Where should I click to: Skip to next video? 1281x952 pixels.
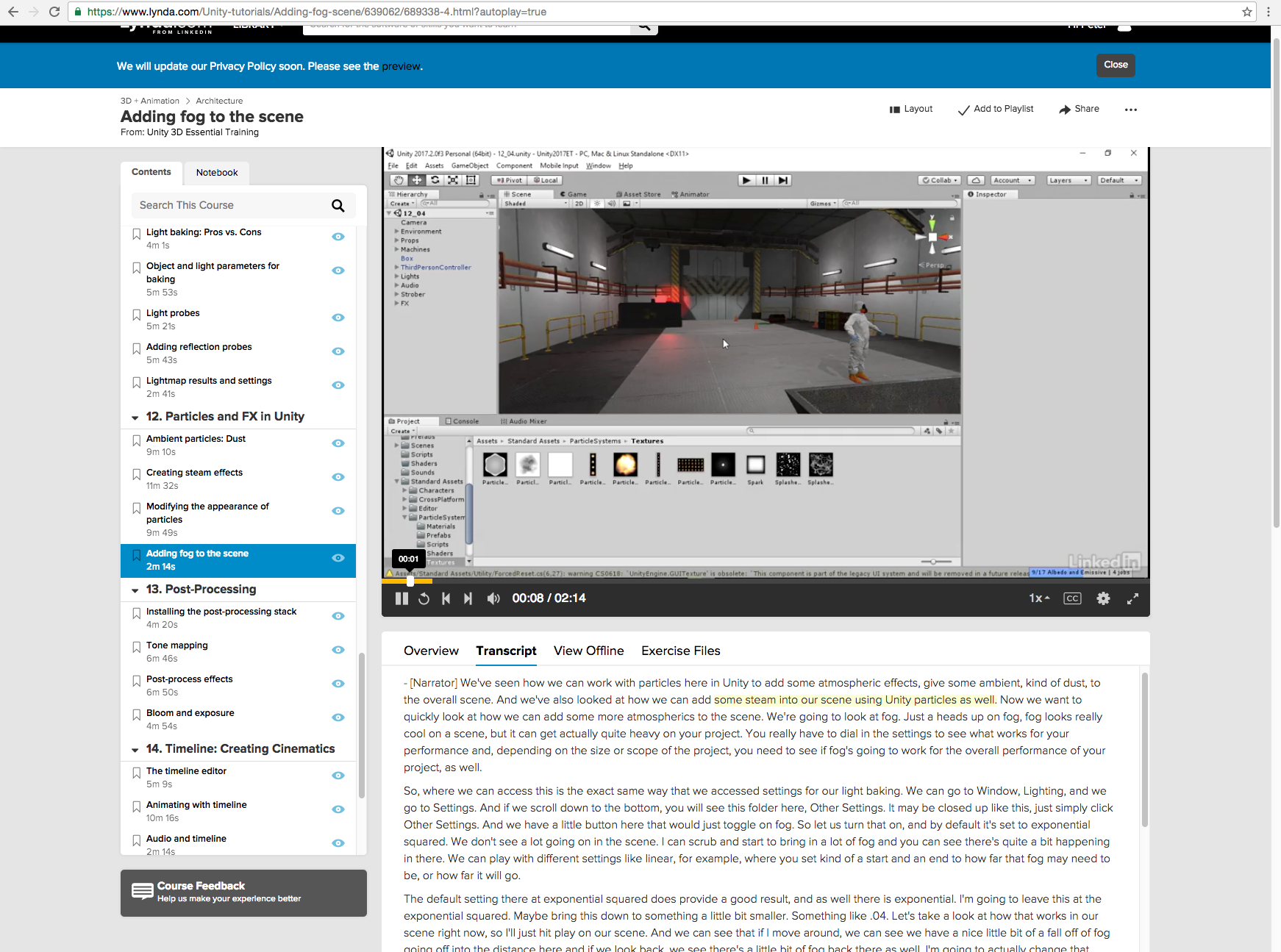click(468, 598)
